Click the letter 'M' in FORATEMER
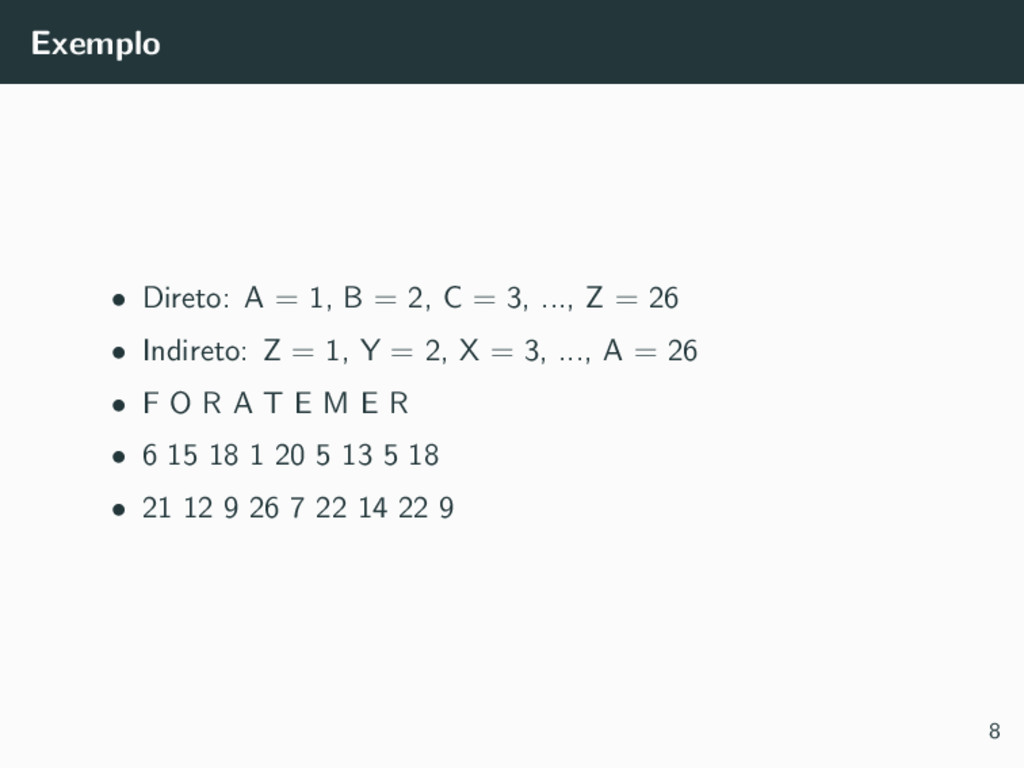This screenshot has height=768, width=1024. [x=335, y=403]
